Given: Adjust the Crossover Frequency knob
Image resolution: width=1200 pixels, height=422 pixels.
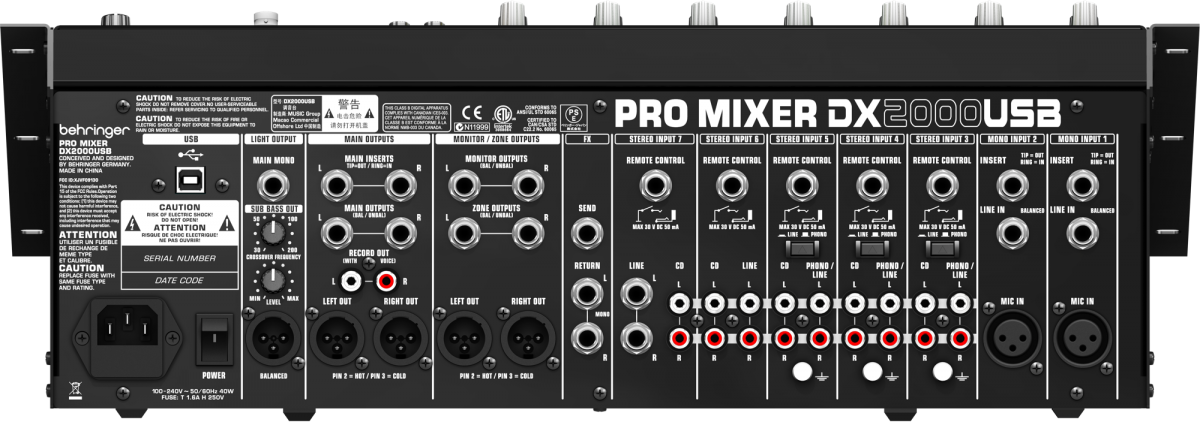Looking at the screenshot, I should click(x=266, y=231).
